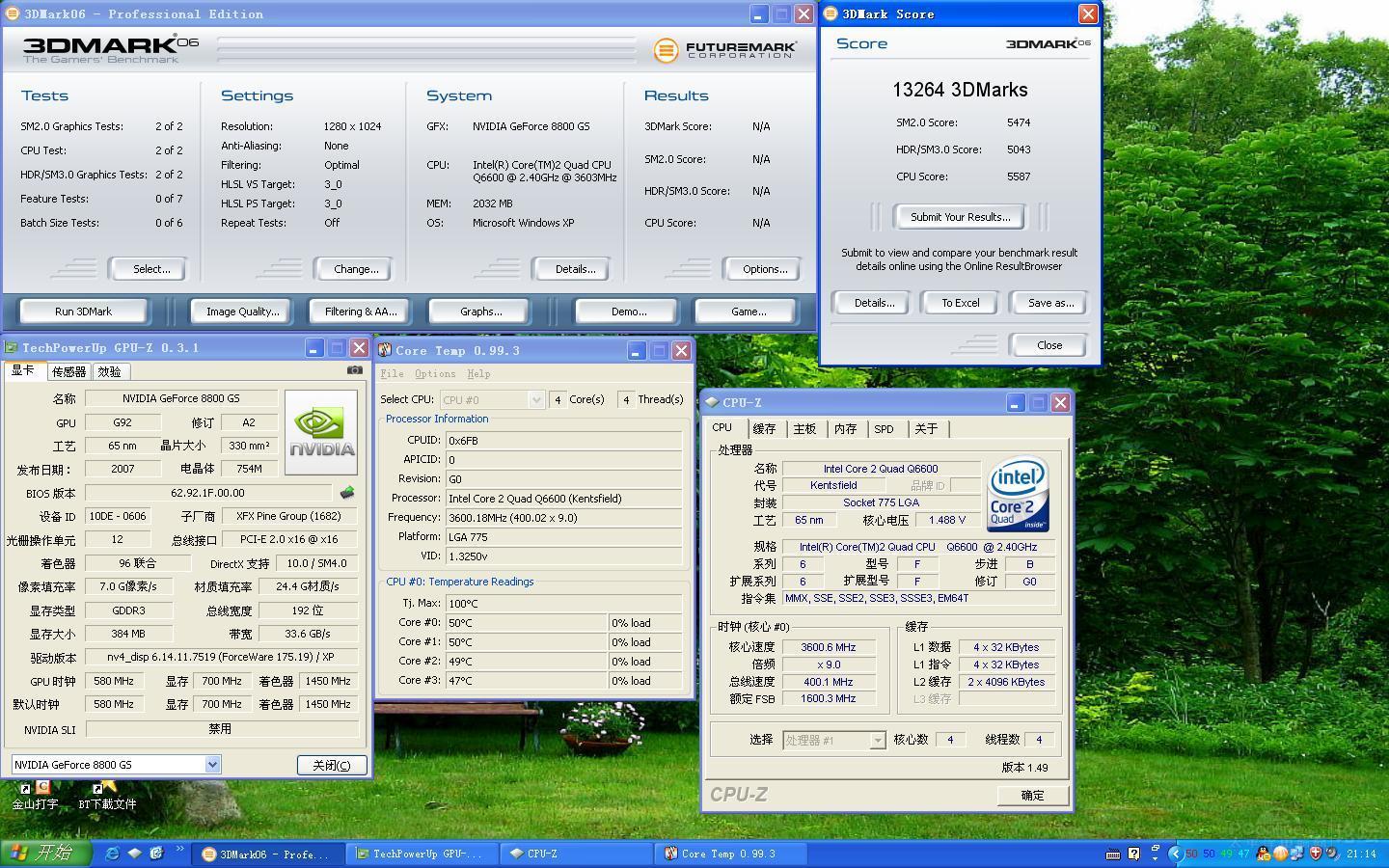Viewport: 1389px width, 868px height.
Task: Click the Graphs... button
Action: click(480, 312)
